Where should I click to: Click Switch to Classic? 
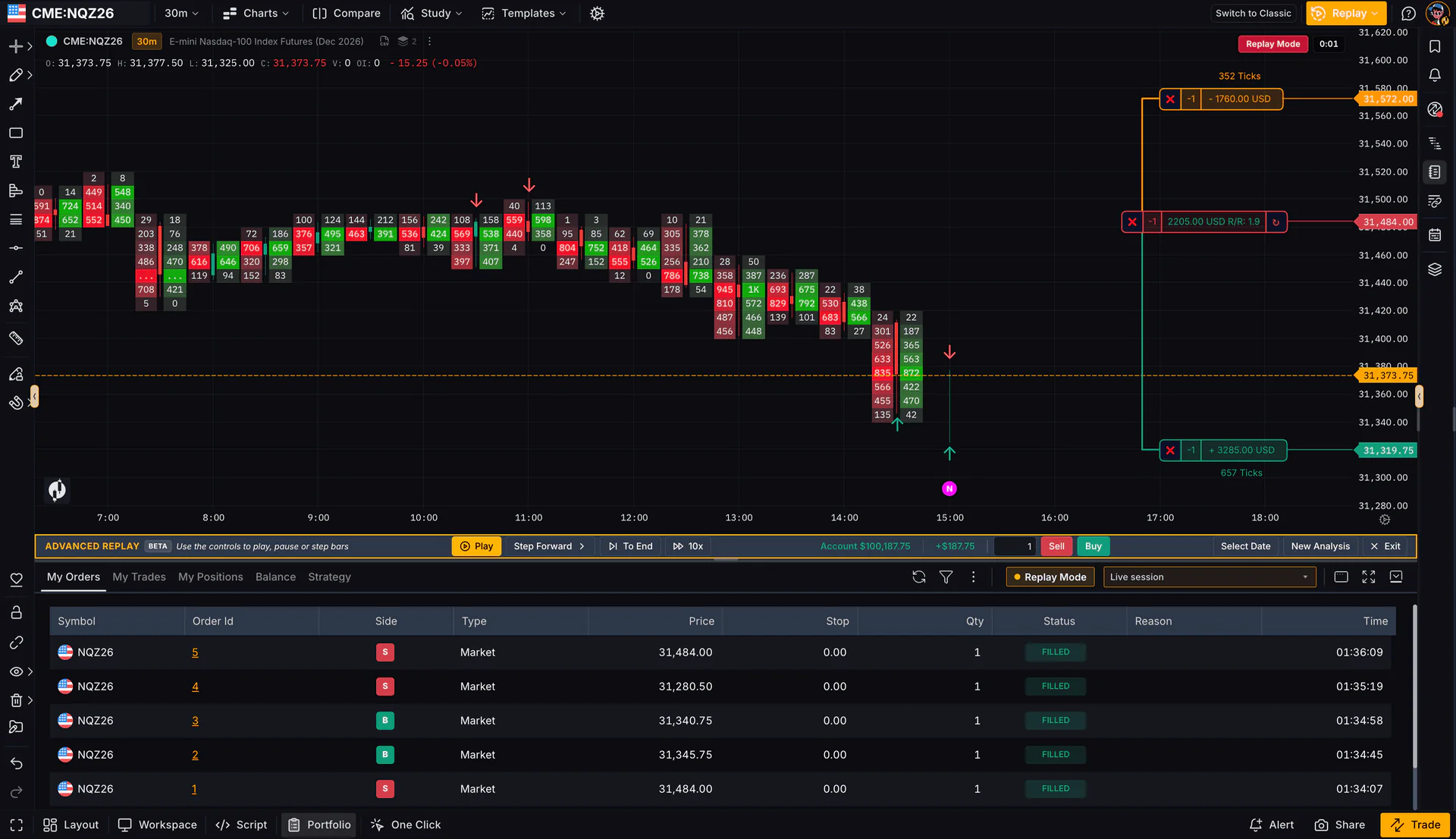point(1254,14)
